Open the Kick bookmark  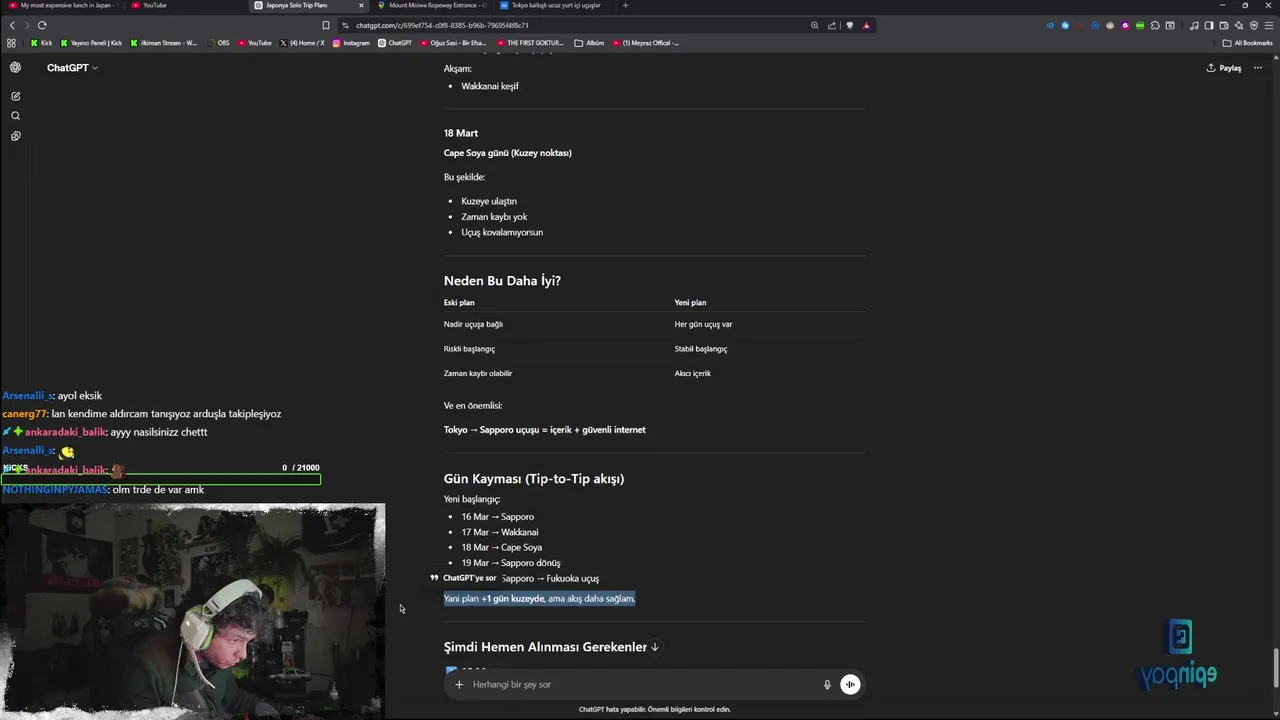click(41, 43)
